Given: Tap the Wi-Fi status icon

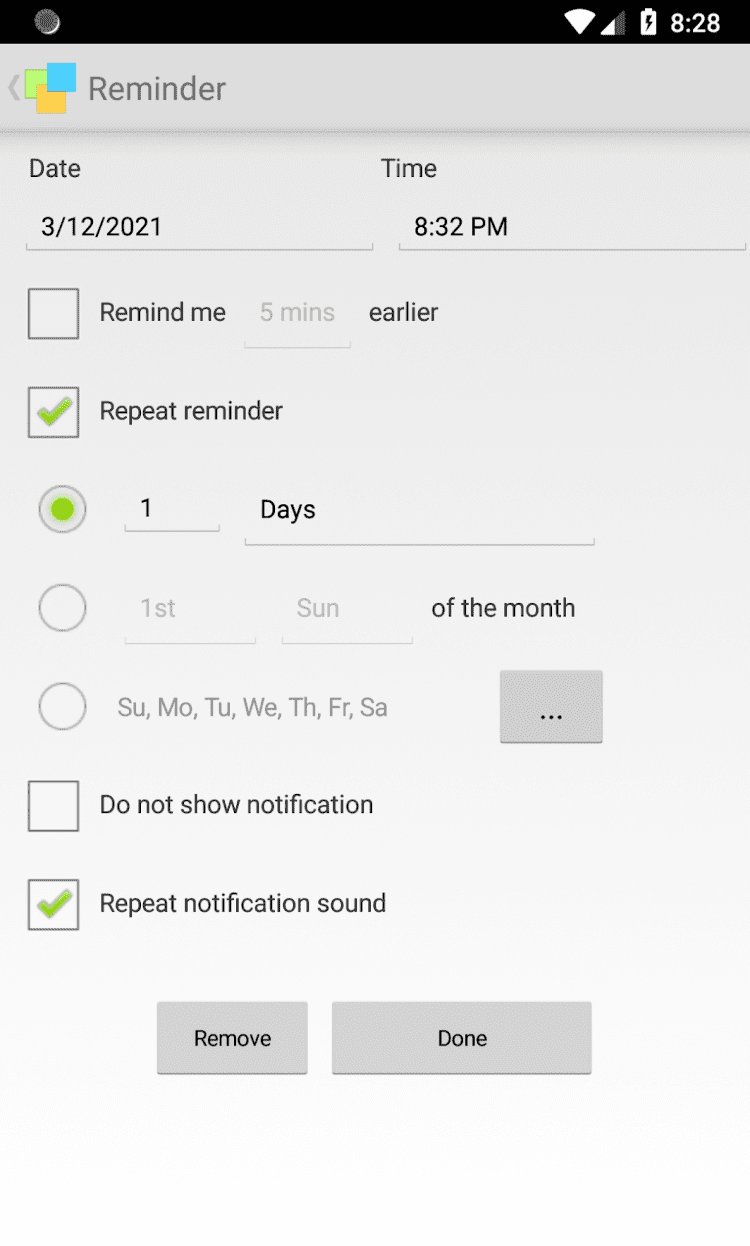Looking at the screenshot, I should [x=579, y=22].
